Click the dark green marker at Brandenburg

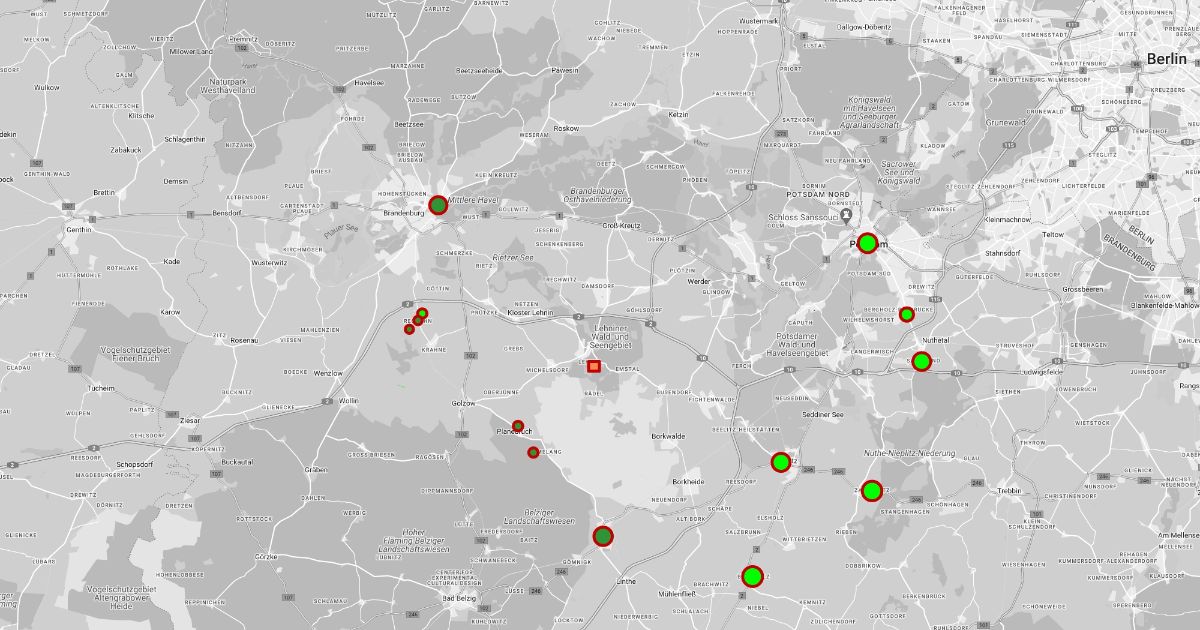(x=438, y=205)
